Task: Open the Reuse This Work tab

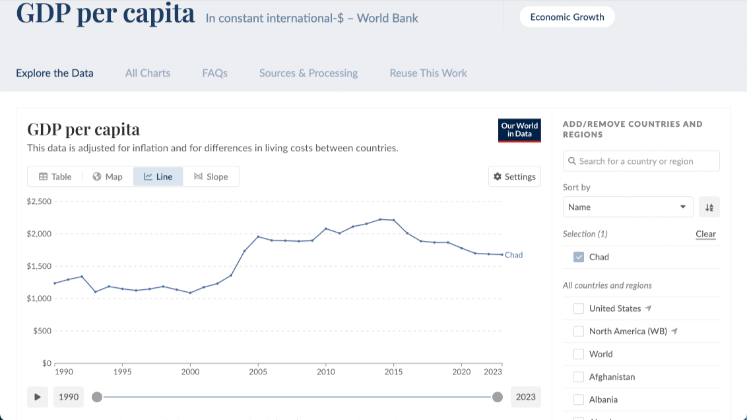Action: click(428, 73)
